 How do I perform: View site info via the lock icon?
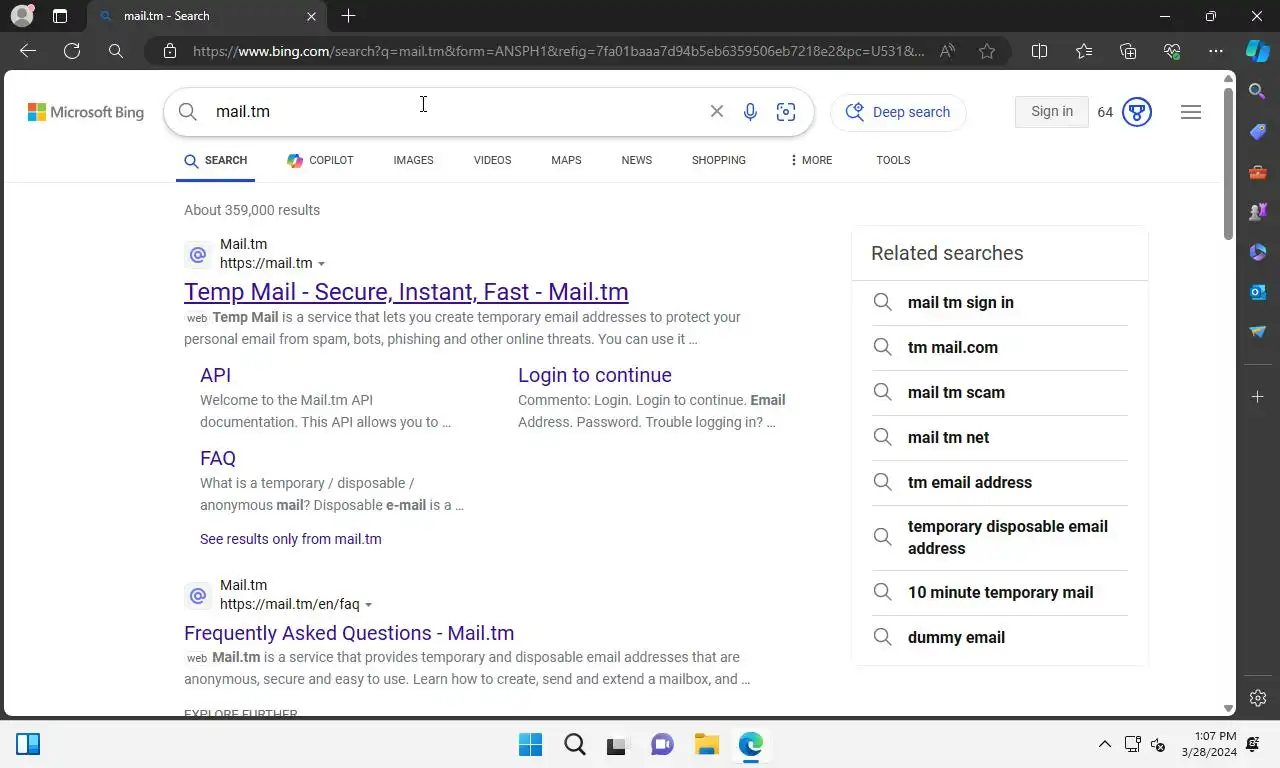[x=170, y=51]
